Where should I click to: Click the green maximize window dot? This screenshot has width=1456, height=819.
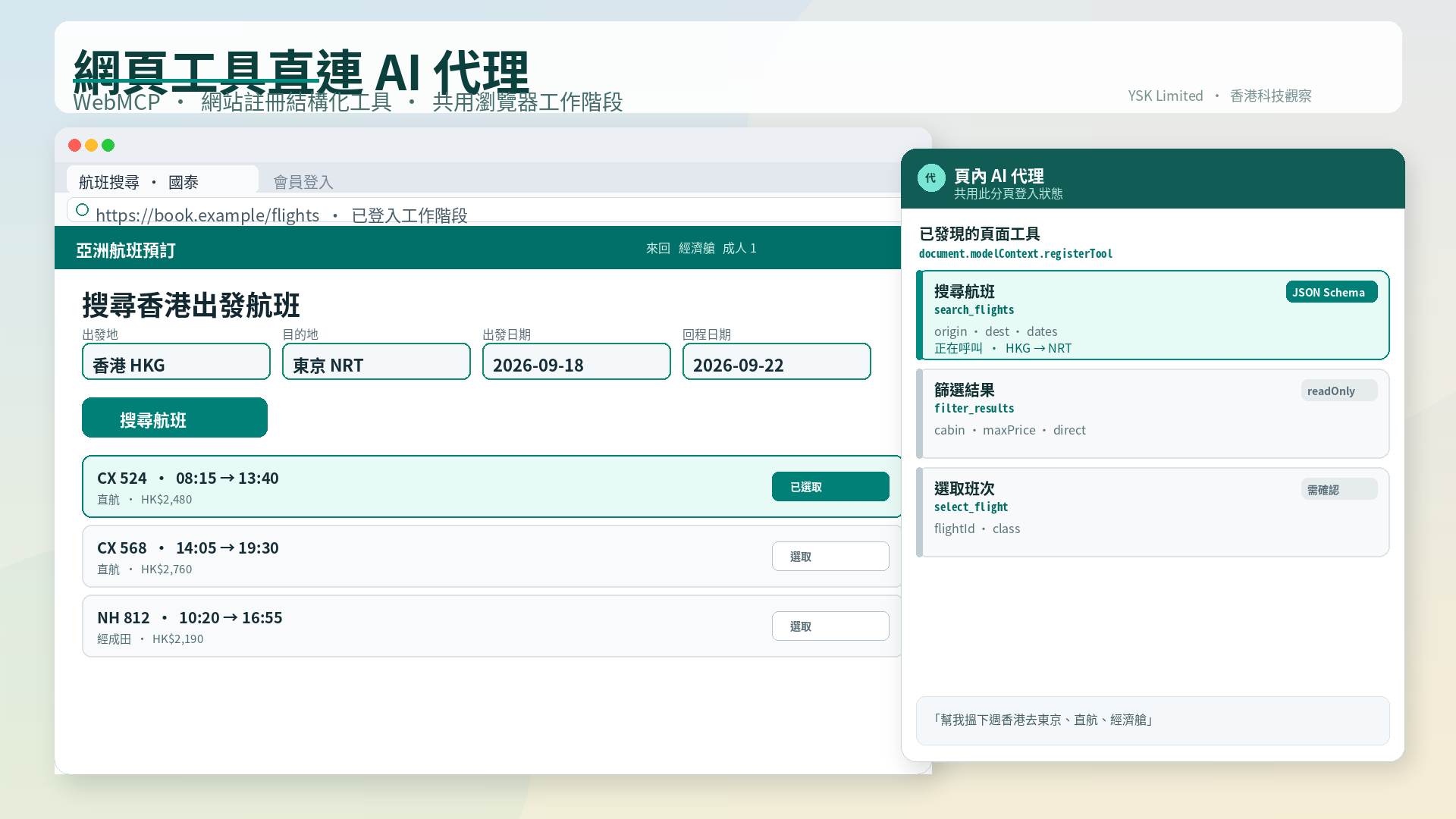pos(108,145)
